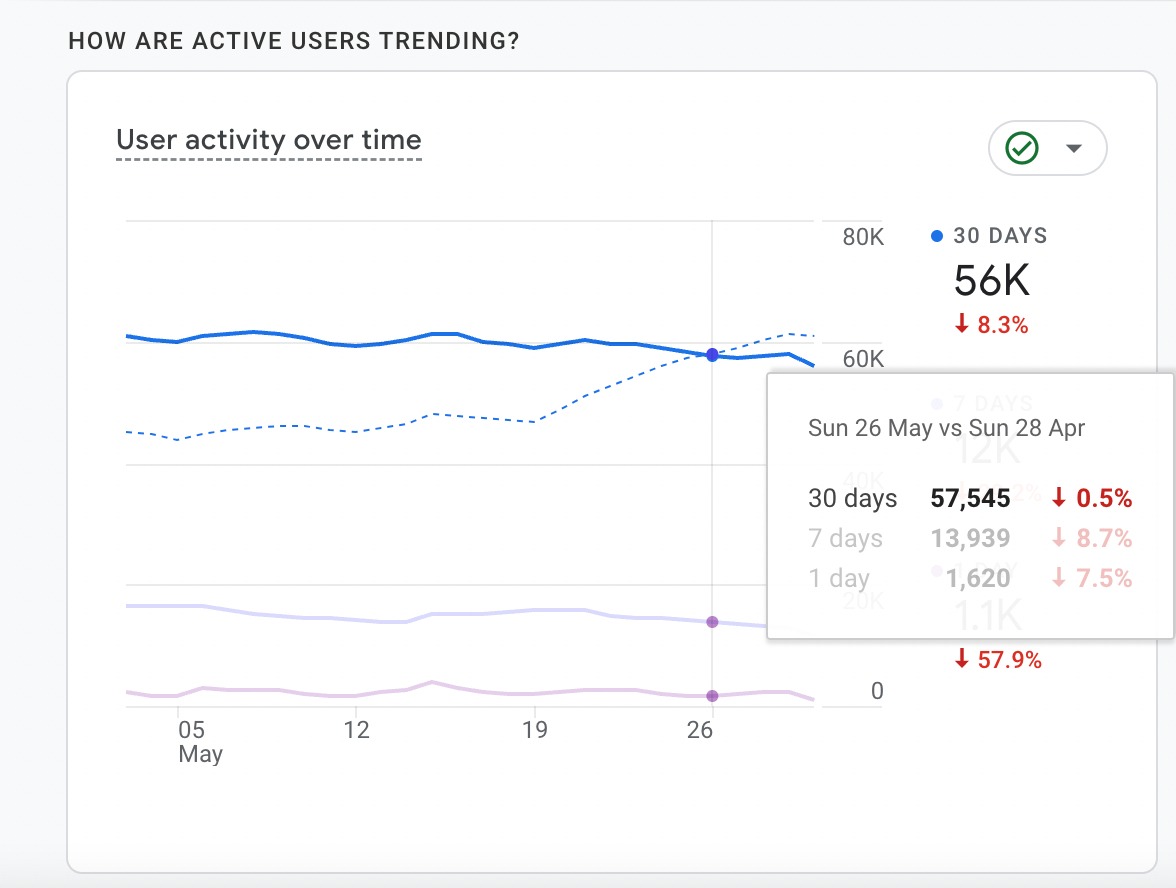Click the '30 days' row label in tooltip
This screenshot has height=888, width=1176.
(x=853, y=498)
